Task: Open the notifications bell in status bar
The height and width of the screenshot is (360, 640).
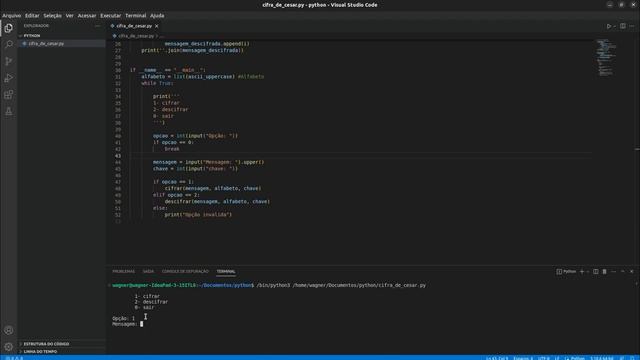Action: [632, 358]
